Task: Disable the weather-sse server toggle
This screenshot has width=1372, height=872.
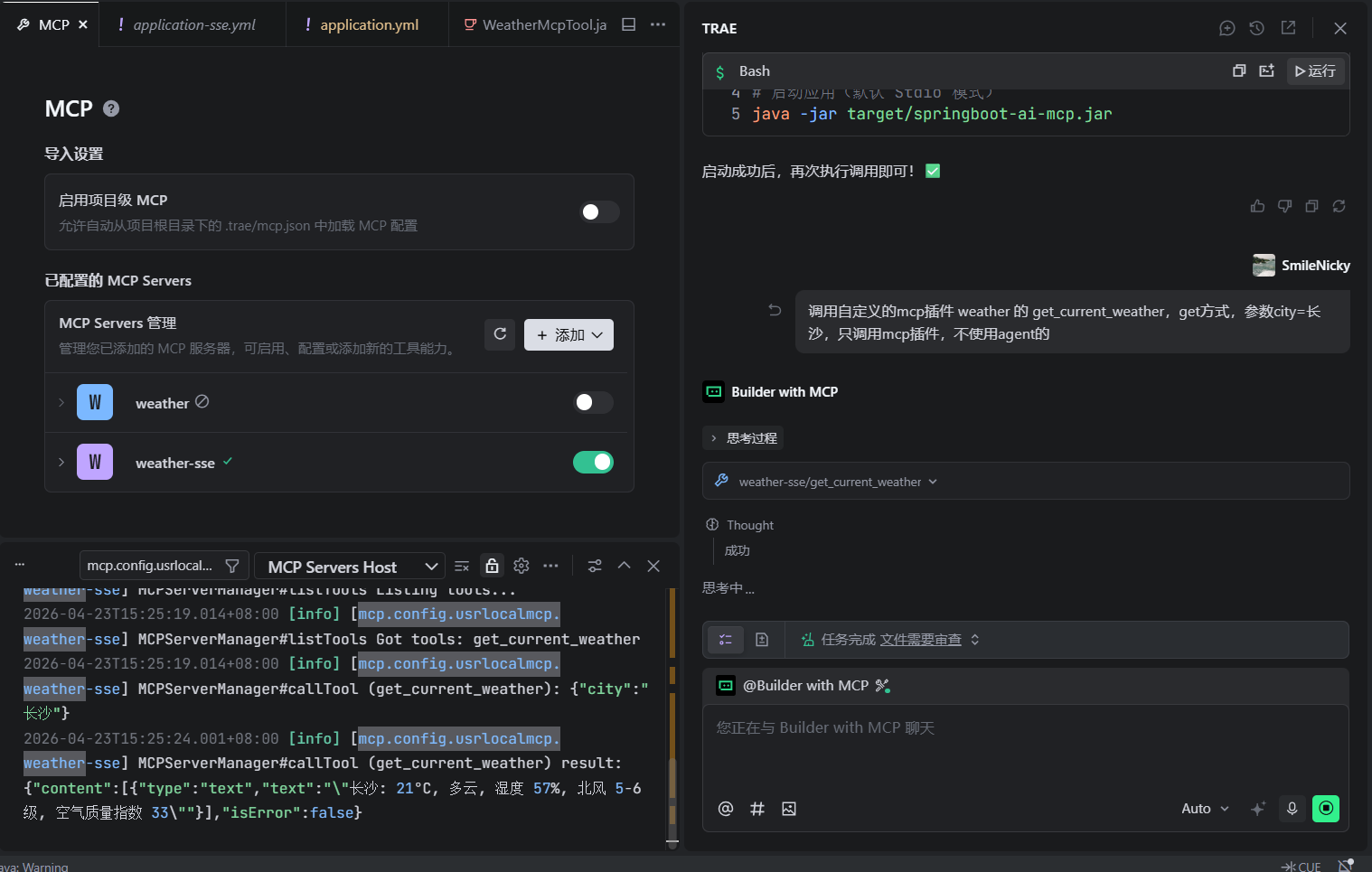Action: point(594,462)
